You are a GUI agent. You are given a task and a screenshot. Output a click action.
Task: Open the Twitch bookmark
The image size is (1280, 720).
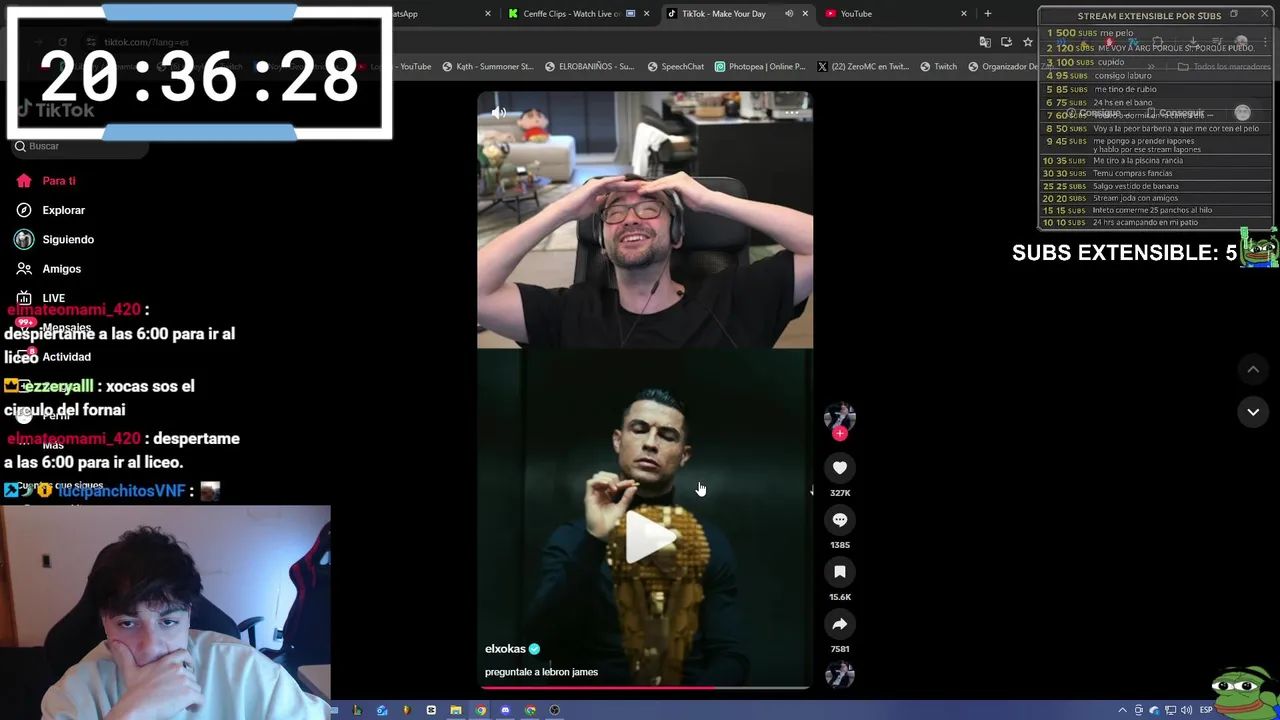(x=938, y=67)
